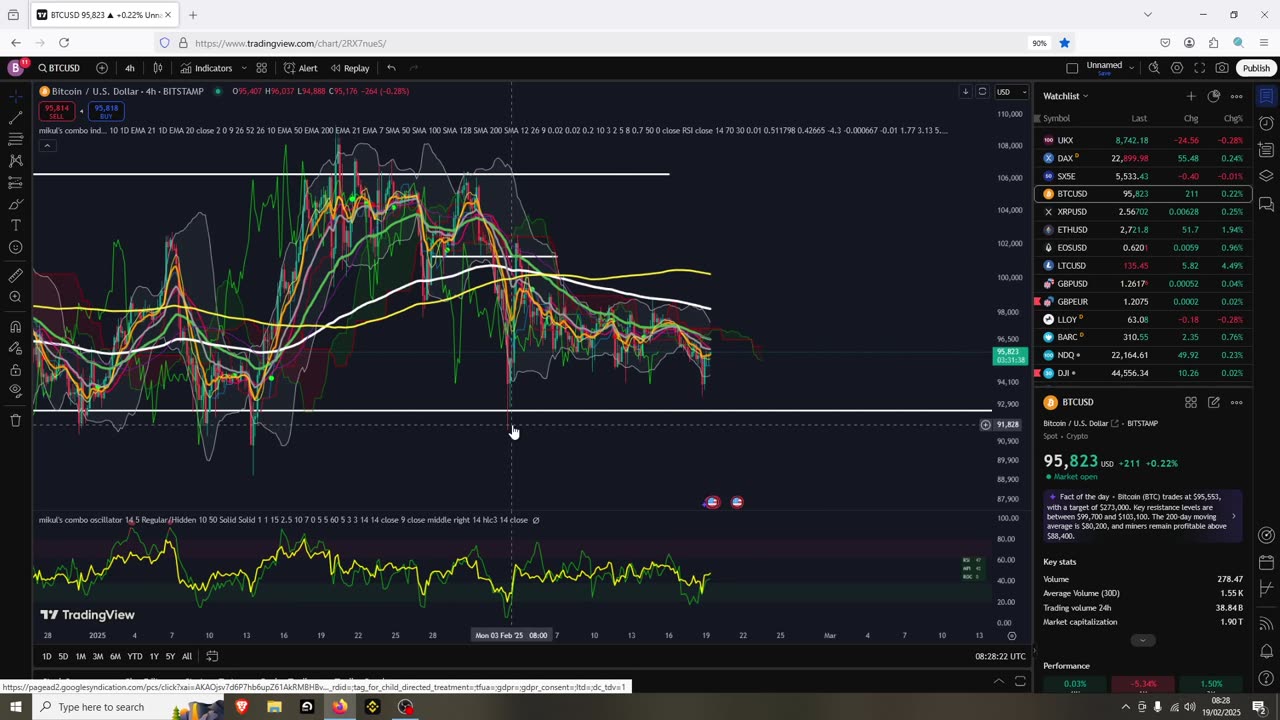Viewport: 1280px width, 720px height.
Task: Open the time axis settings icon
Action: [1012, 635]
